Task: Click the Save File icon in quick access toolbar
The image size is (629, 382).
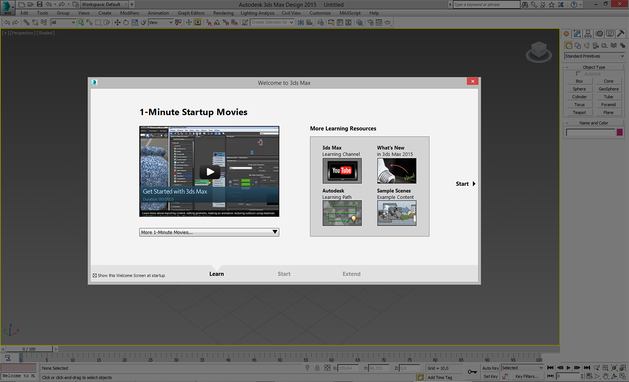Action: tap(39, 4)
